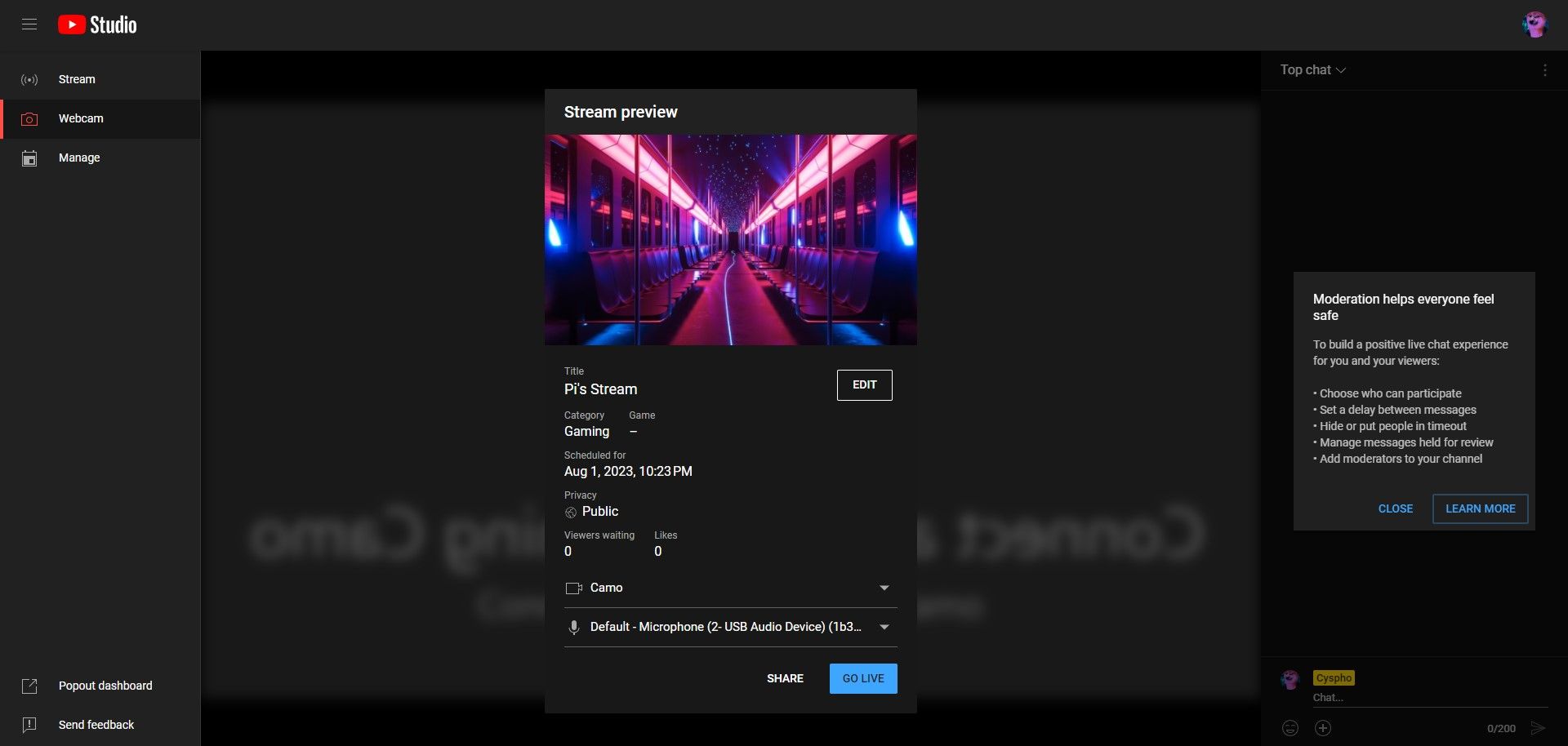Click the GO LIVE button
This screenshot has width=1568, height=746.
(x=862, y=678)
